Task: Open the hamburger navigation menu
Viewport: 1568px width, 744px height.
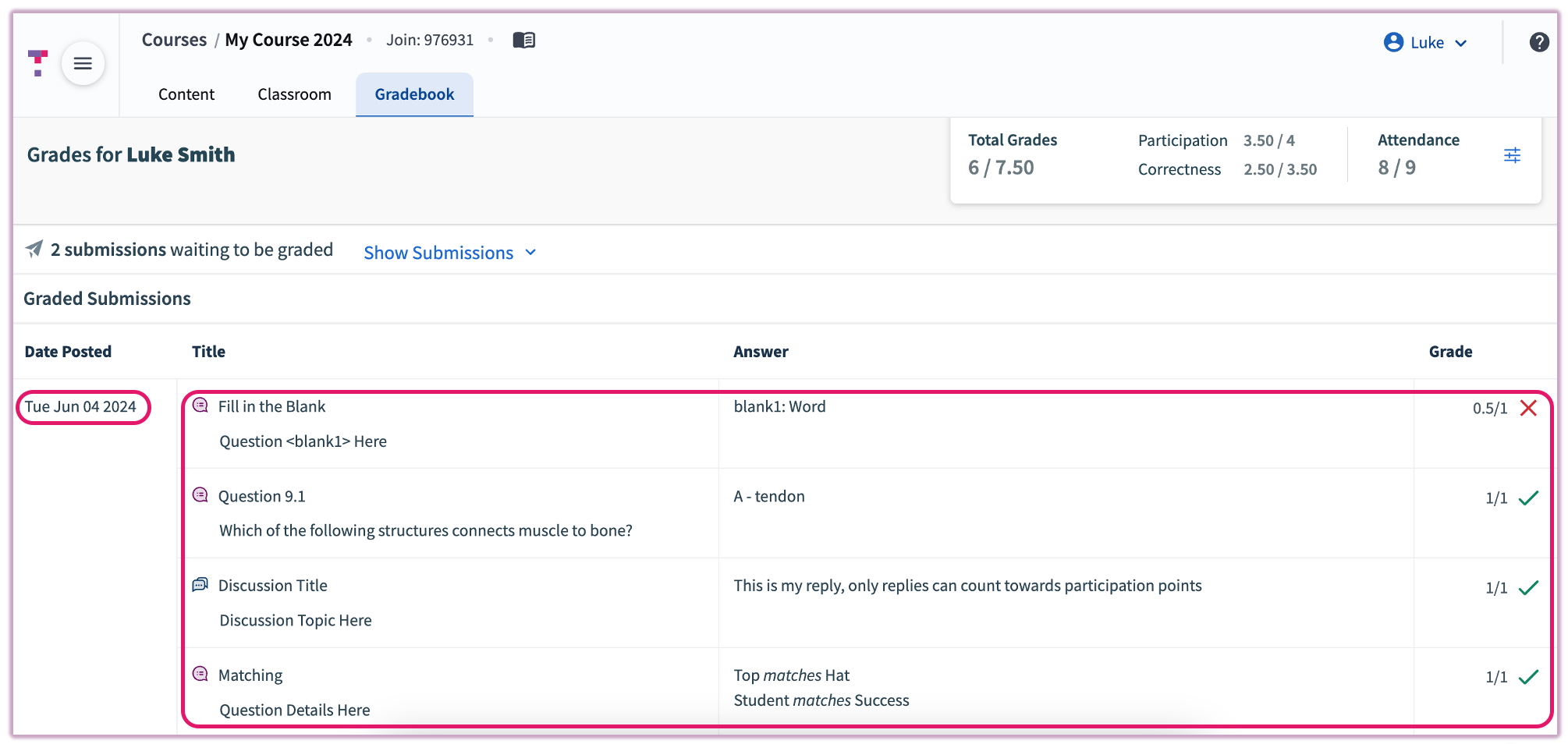Action: pyautogui.click(x=83, y=64)
